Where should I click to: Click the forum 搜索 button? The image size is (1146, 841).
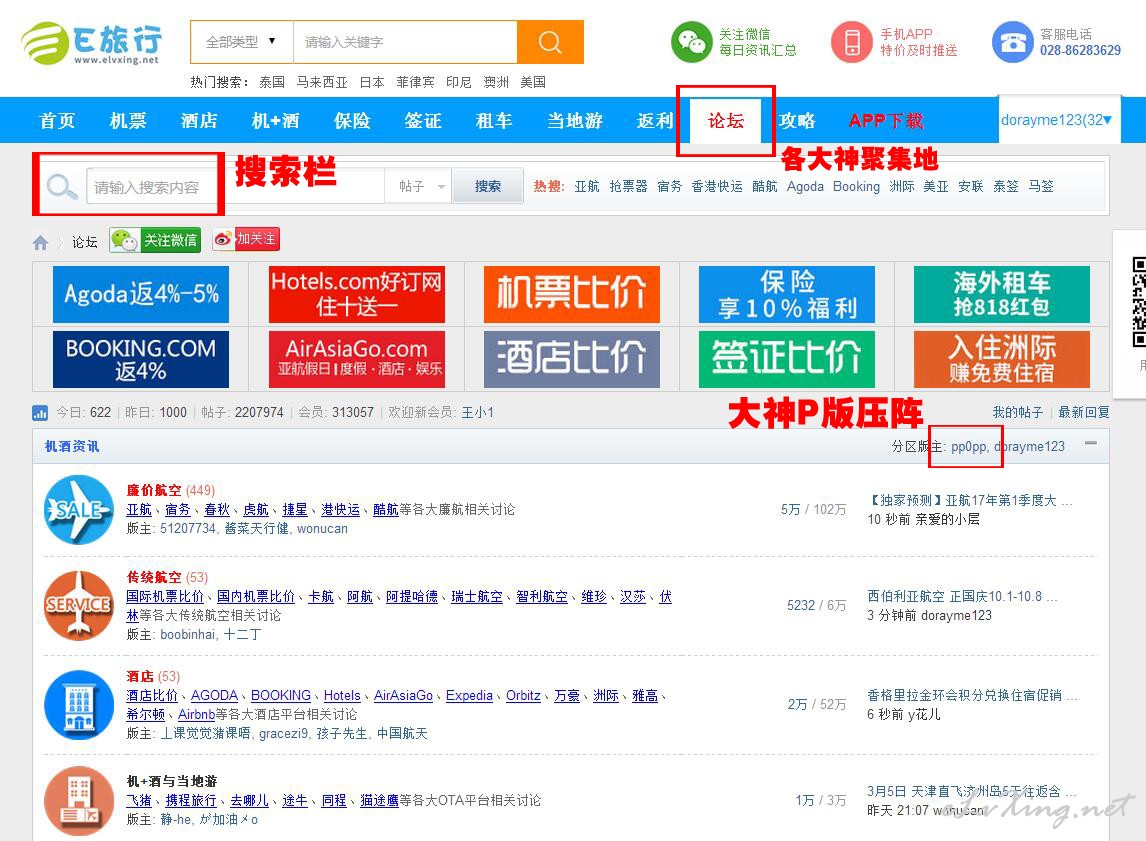tap(487, 186)
